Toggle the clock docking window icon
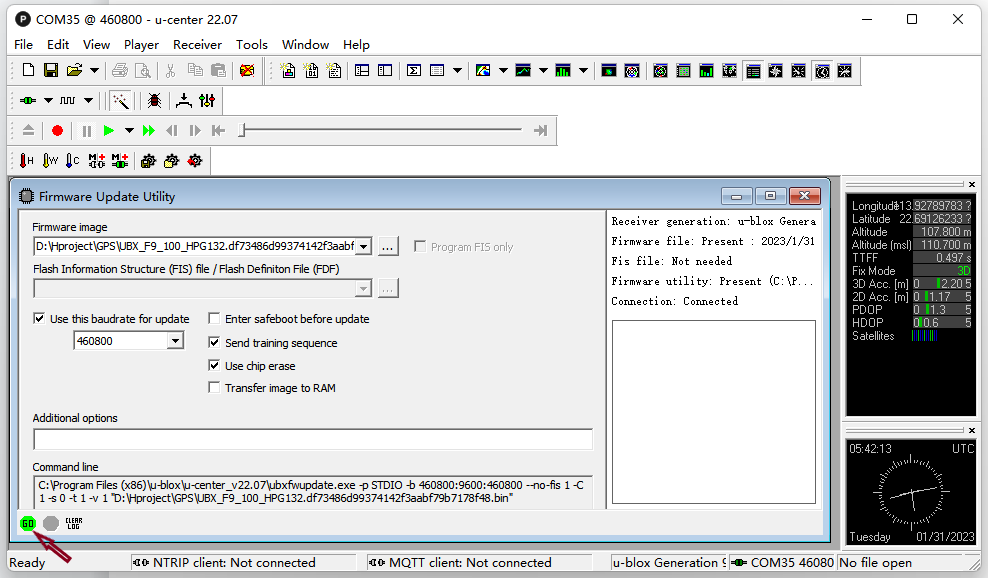 click(x=822, y=71)
